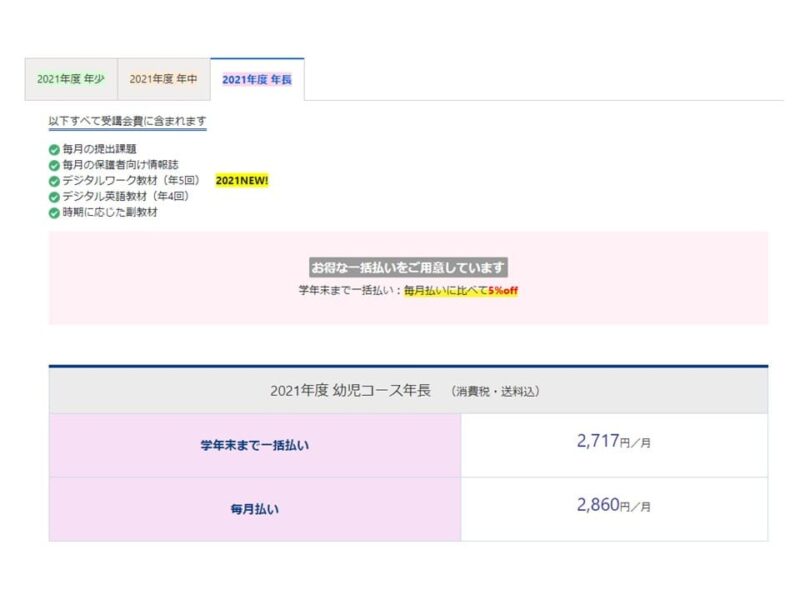Image resolution: width=800 pixels, height=600 pixels.
Task: Click the text 時期に応じた副教材
Action: point(110,212)
